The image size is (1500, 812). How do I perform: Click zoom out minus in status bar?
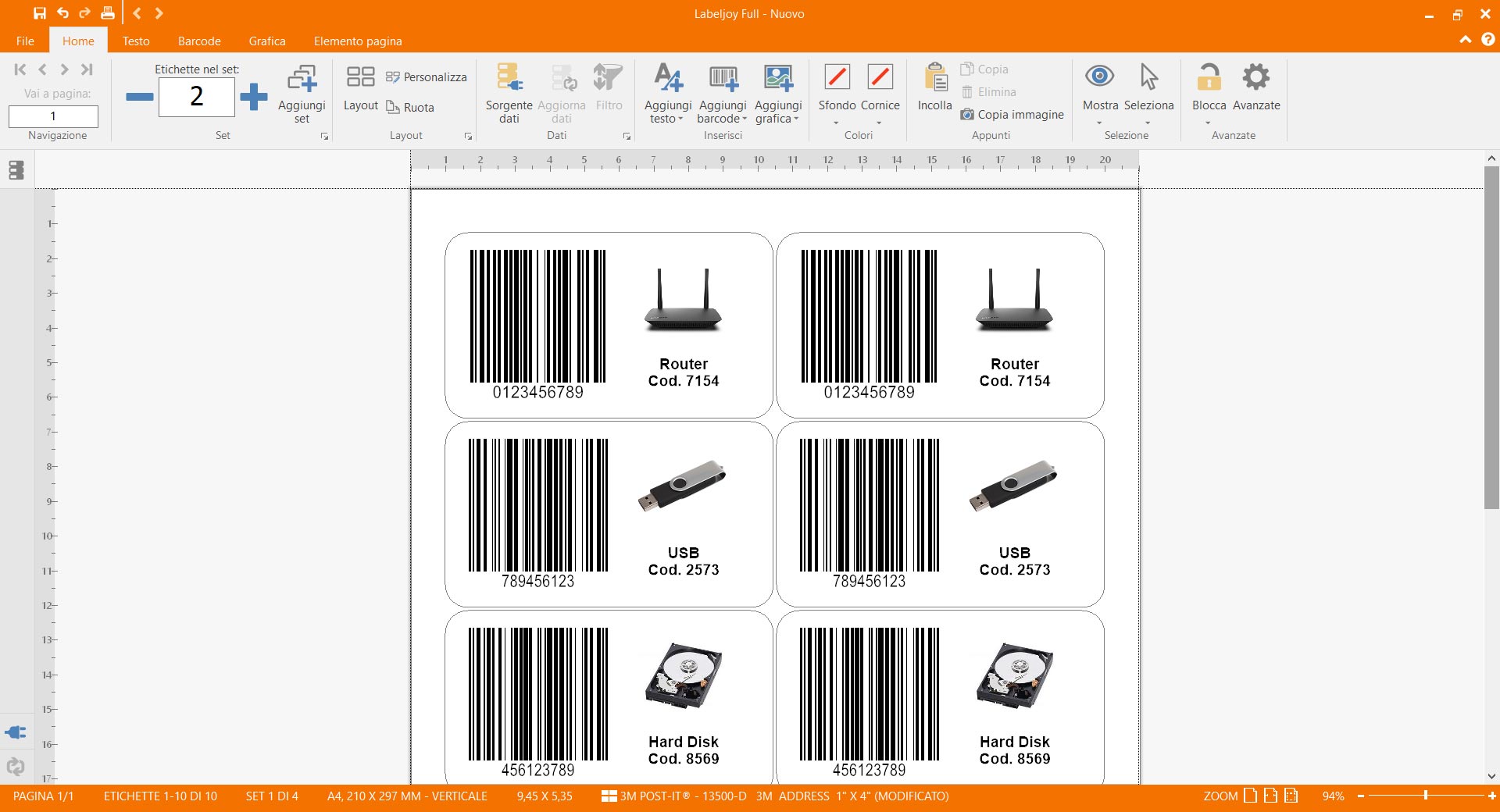pyautogui.click(x=1361, y=796)
